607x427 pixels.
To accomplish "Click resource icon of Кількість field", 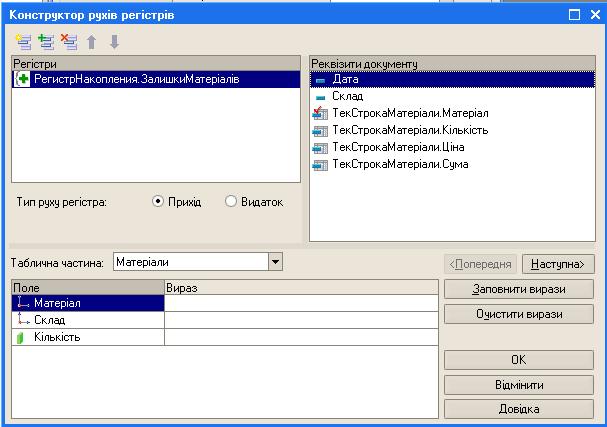I will pos(21,337).
